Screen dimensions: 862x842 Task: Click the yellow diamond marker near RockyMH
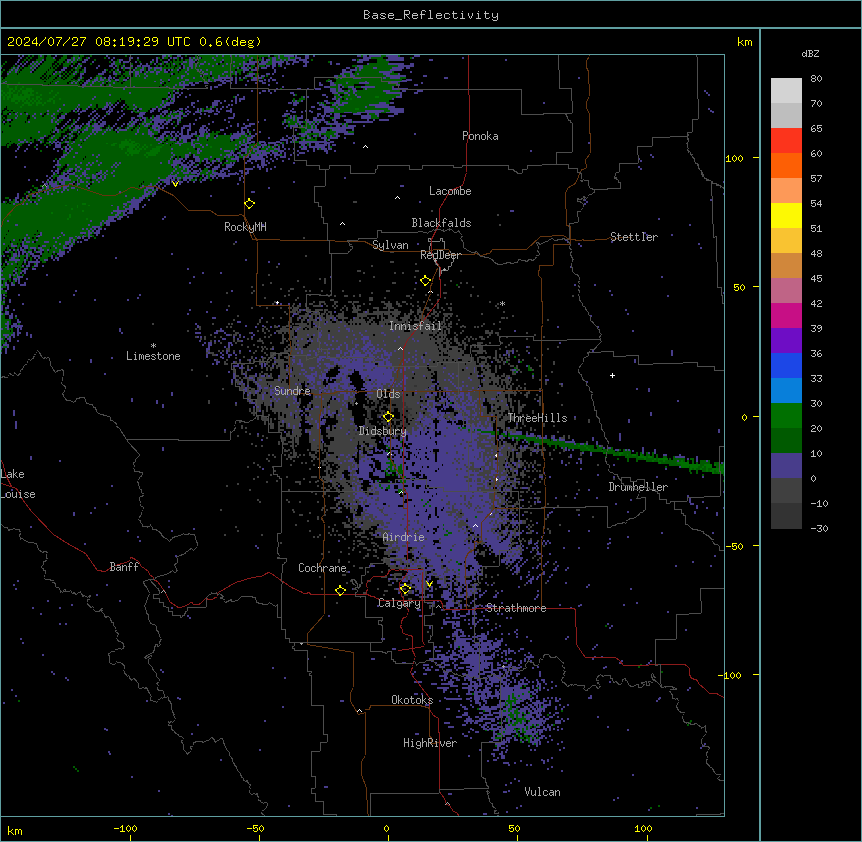[x=250, y=204]
